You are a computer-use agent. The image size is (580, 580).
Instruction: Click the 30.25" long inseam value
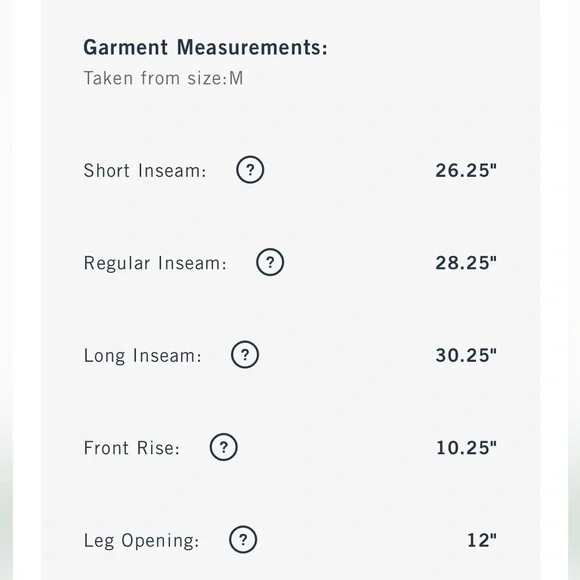[466, 355]
